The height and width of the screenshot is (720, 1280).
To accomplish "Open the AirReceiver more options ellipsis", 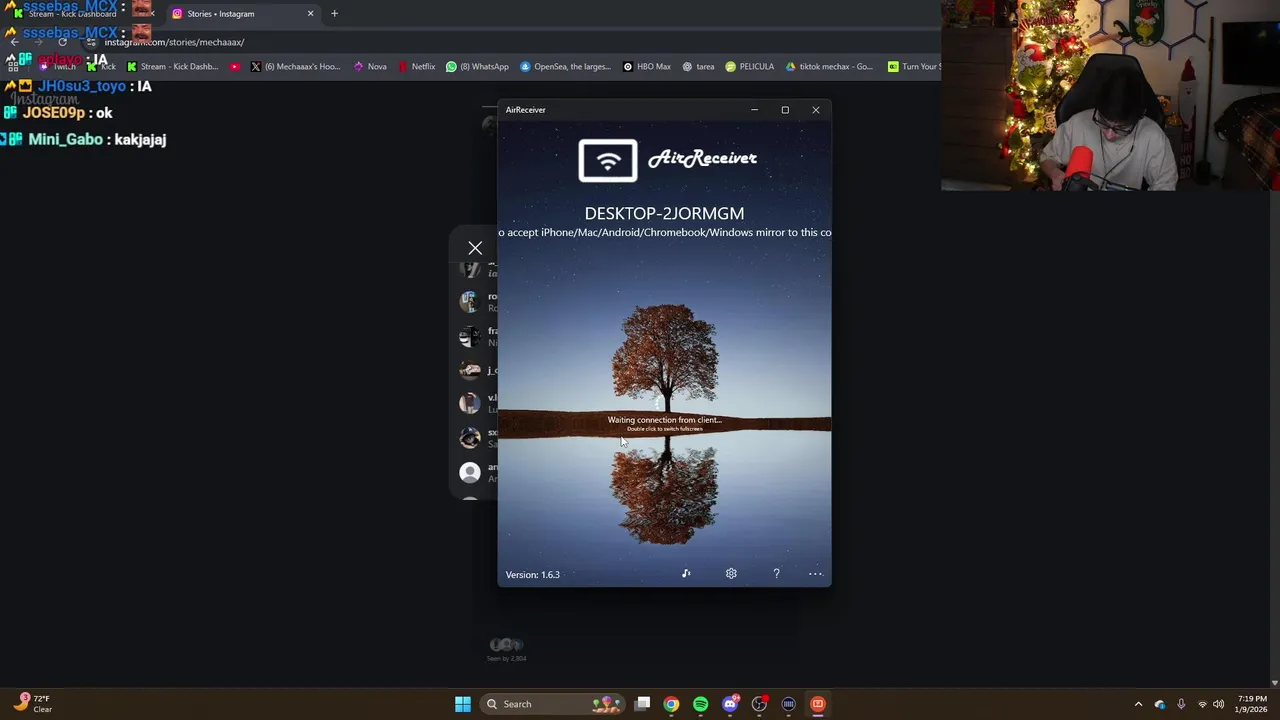I will [815, 574].
